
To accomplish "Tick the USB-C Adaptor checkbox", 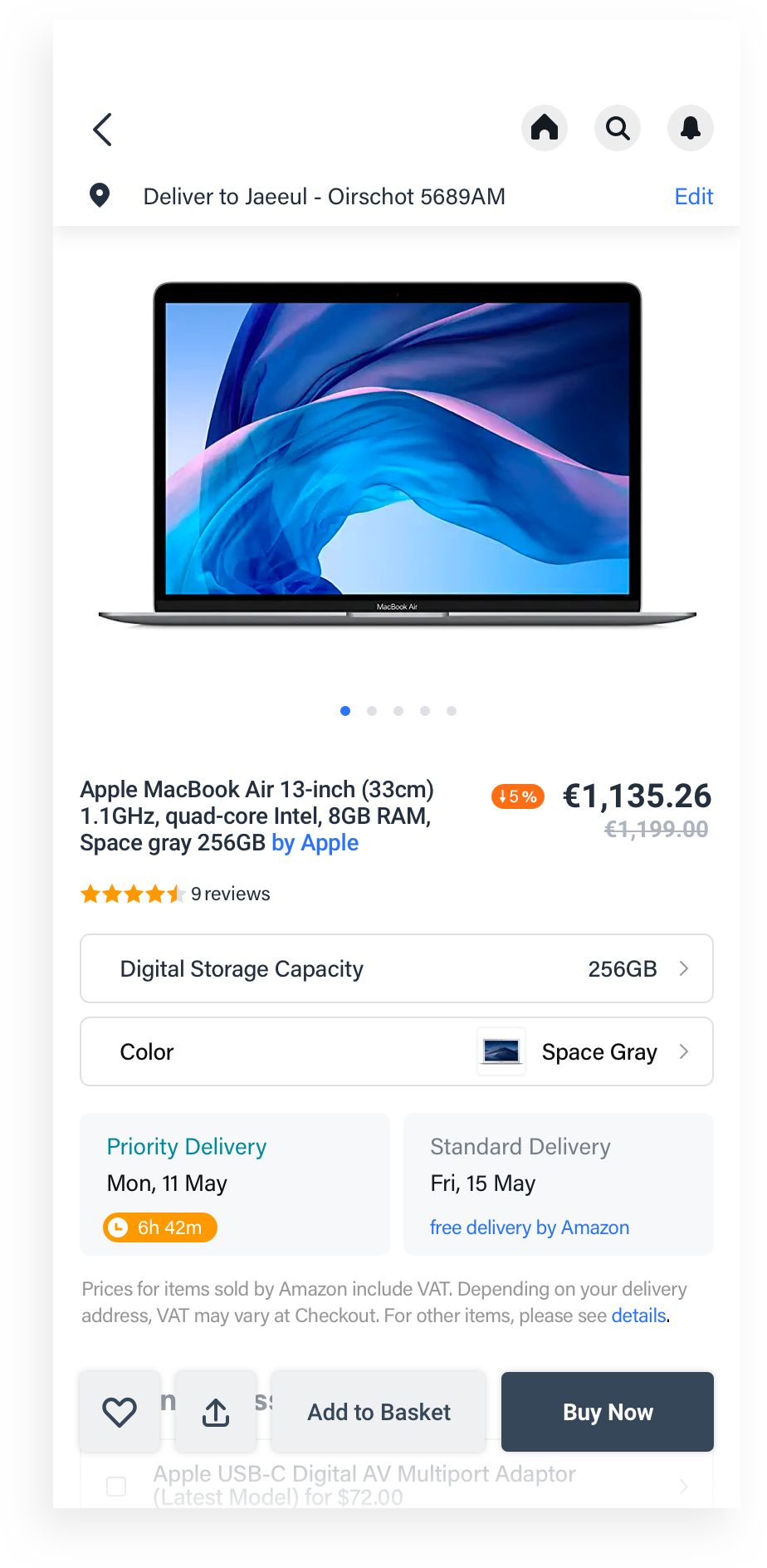I will pos(116,1486).
